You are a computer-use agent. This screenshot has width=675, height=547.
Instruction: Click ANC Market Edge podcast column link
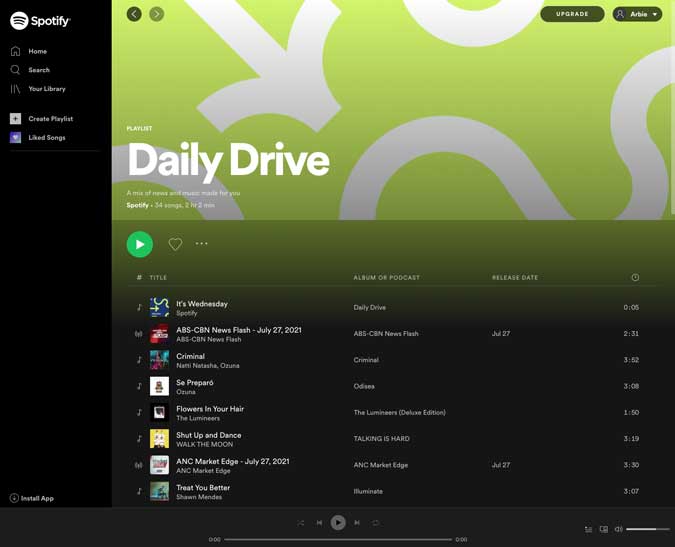click(381, 465)
